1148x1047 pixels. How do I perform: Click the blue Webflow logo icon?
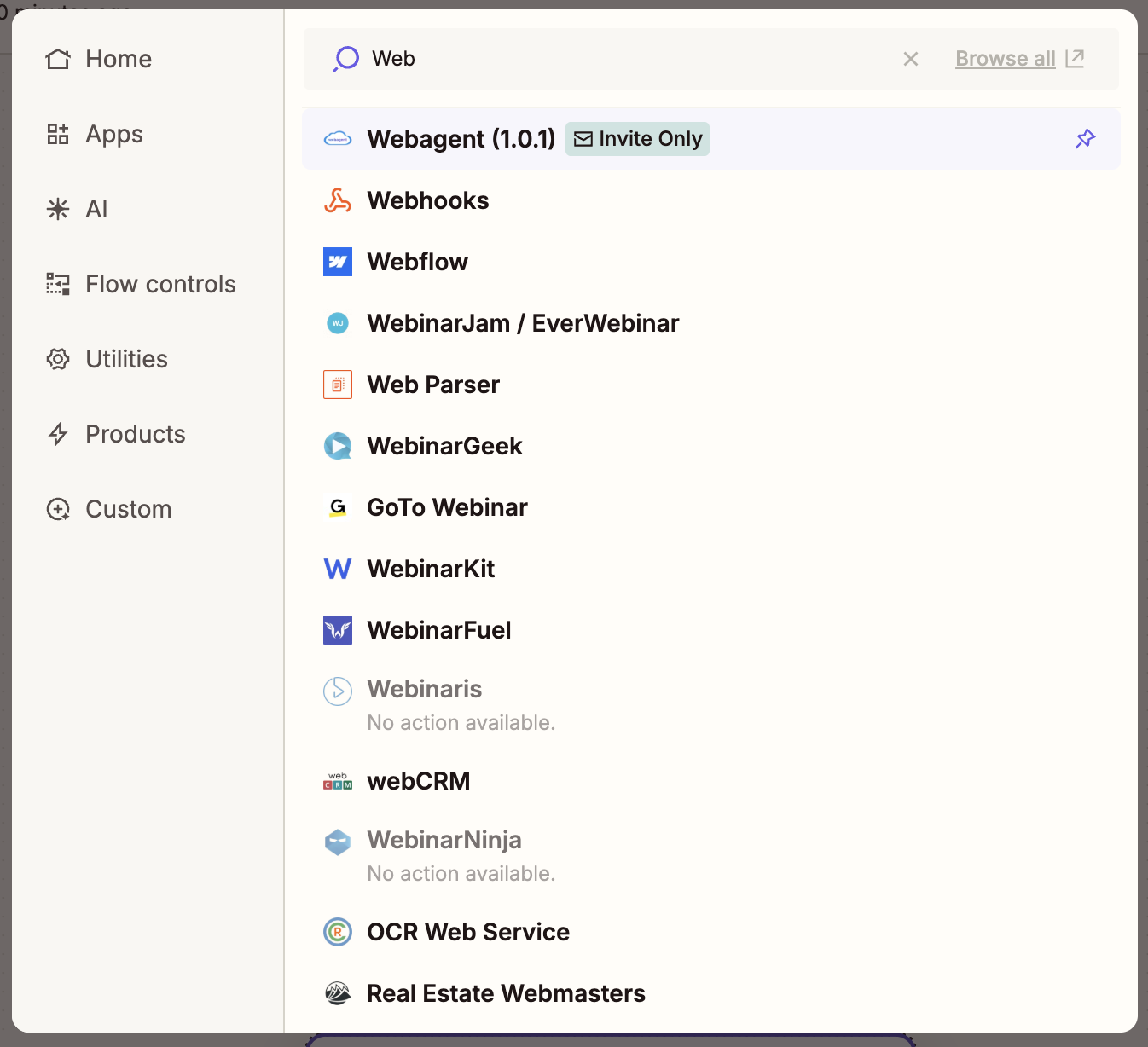[x=338, y=262]
